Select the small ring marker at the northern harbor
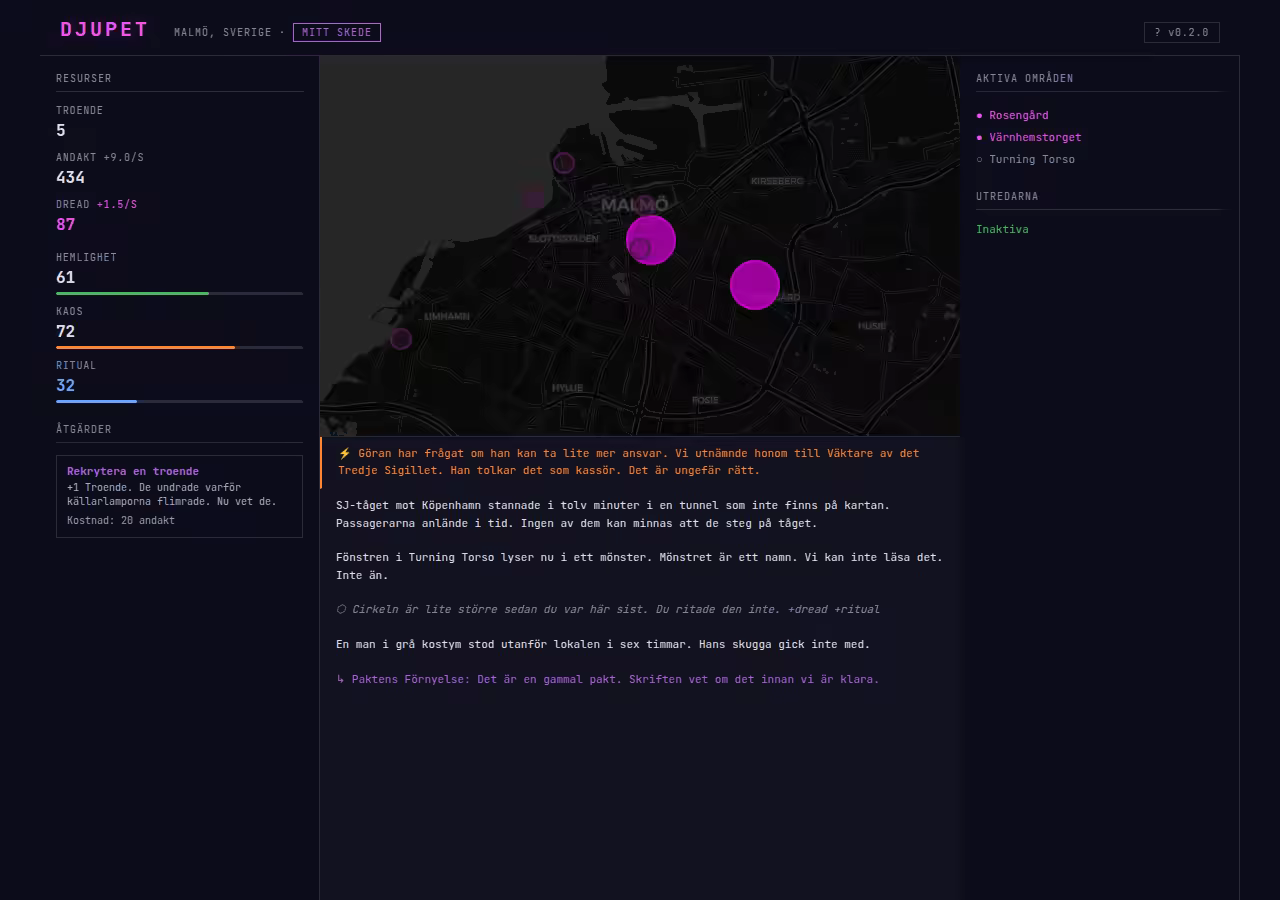 click(564, 163)
